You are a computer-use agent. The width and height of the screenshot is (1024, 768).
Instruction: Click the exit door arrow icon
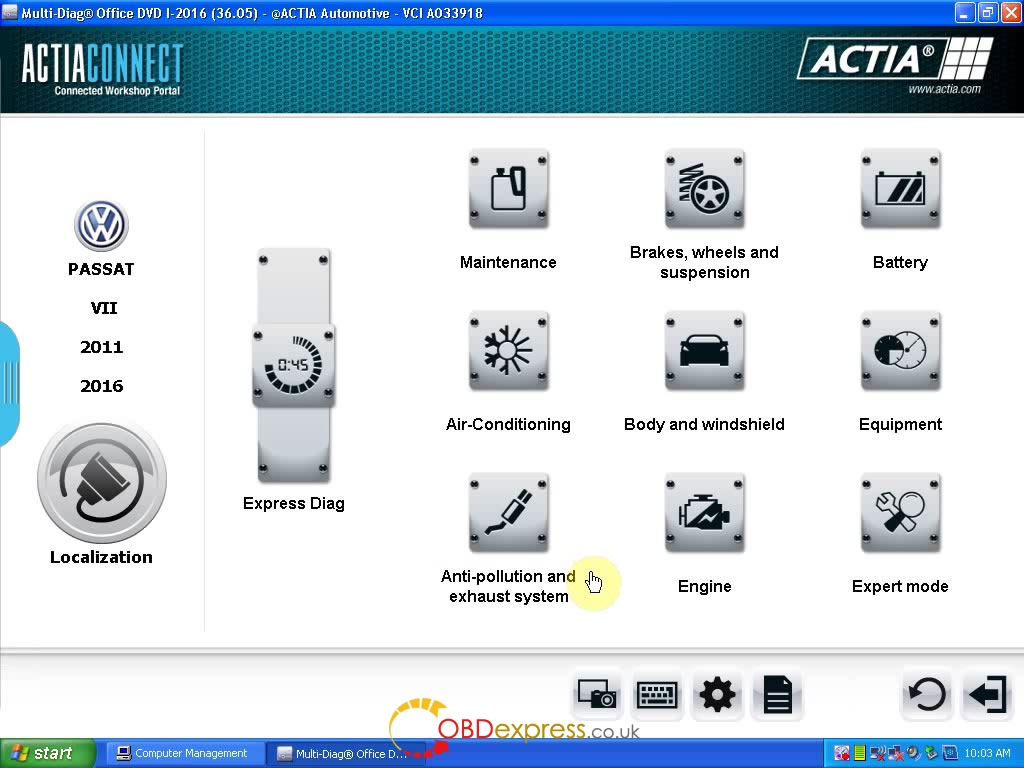[x=987, y=694]
